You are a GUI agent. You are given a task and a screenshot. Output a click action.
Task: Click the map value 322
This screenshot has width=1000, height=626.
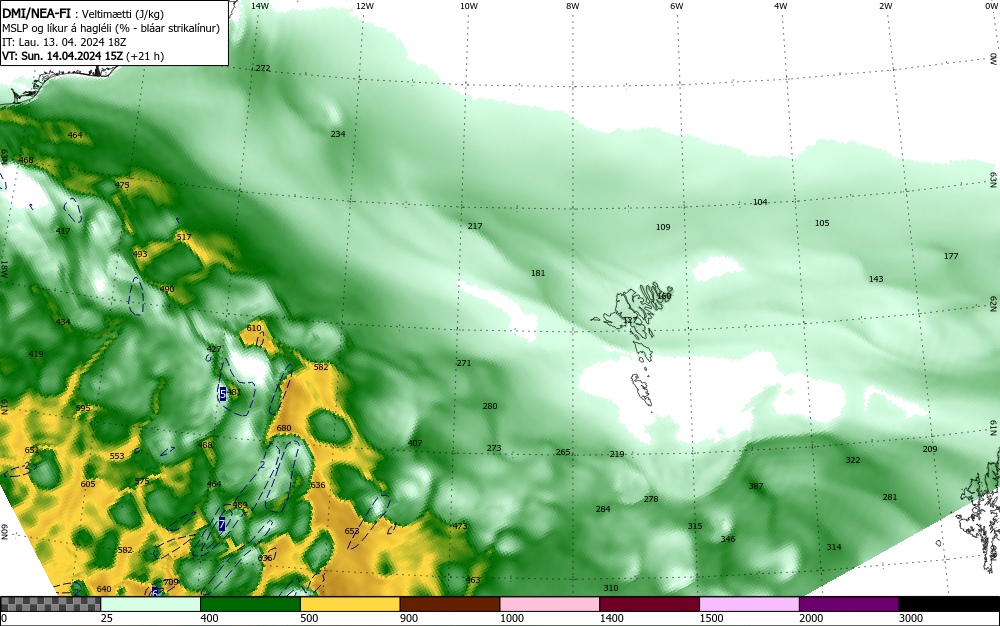click(853, 460)
